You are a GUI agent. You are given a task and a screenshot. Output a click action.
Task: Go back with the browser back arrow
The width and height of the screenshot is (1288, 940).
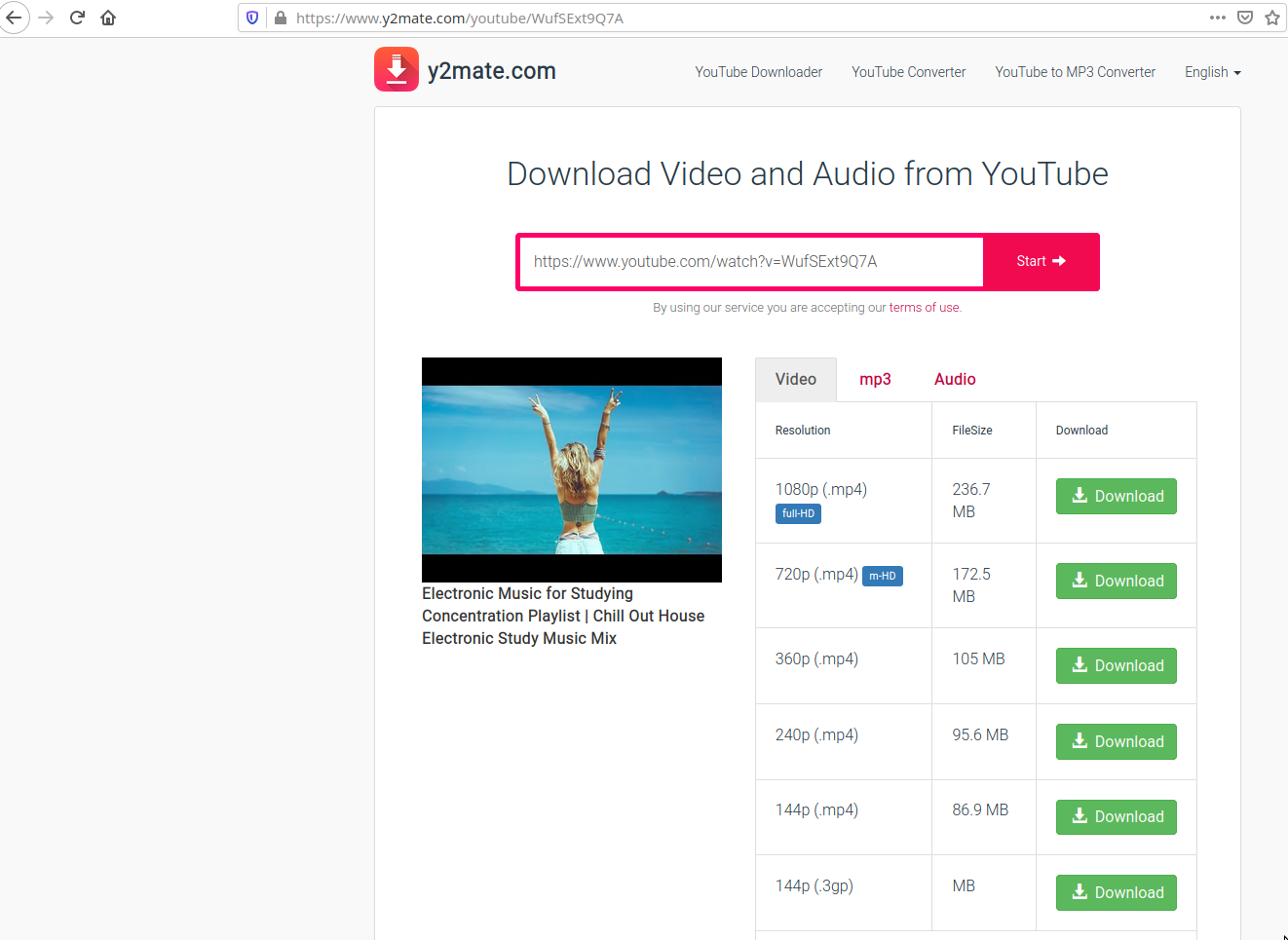(14, 18)
